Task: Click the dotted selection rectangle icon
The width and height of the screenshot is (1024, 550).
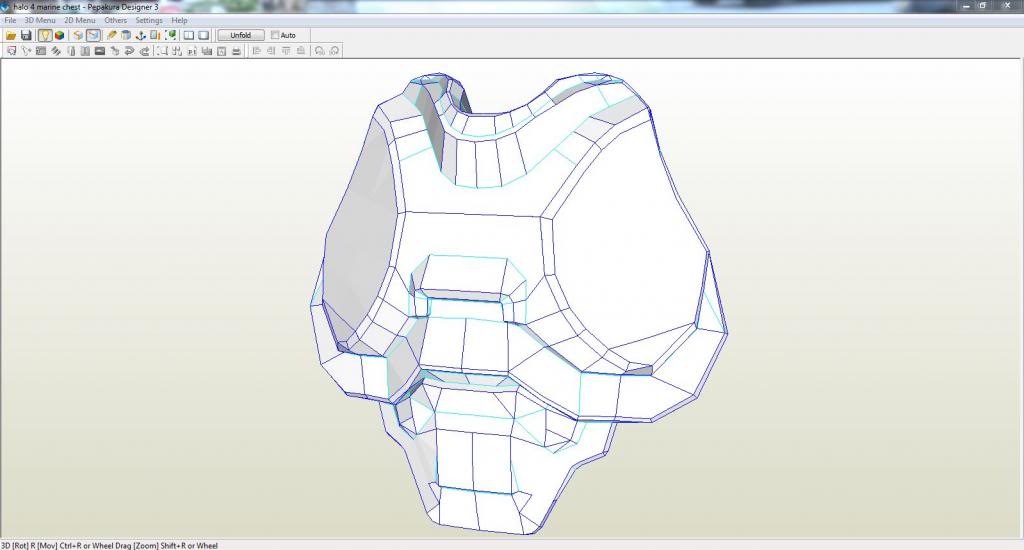Action: (162, 50)
